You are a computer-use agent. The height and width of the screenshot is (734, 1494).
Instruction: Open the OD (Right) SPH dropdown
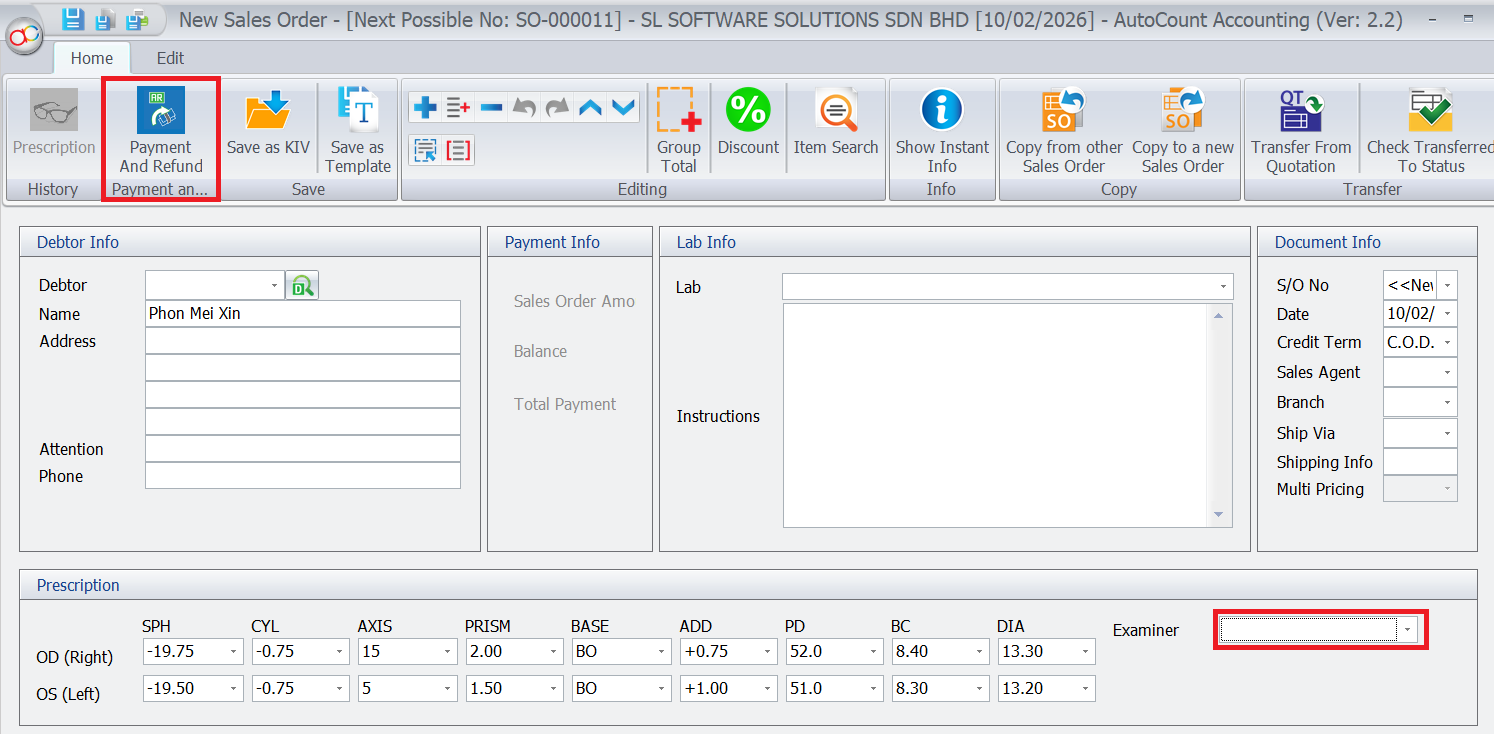[234, 652]
